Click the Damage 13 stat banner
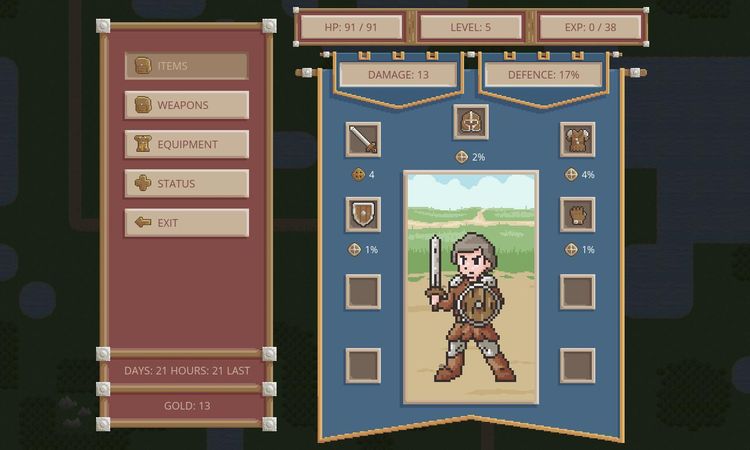 pos(397,74)
